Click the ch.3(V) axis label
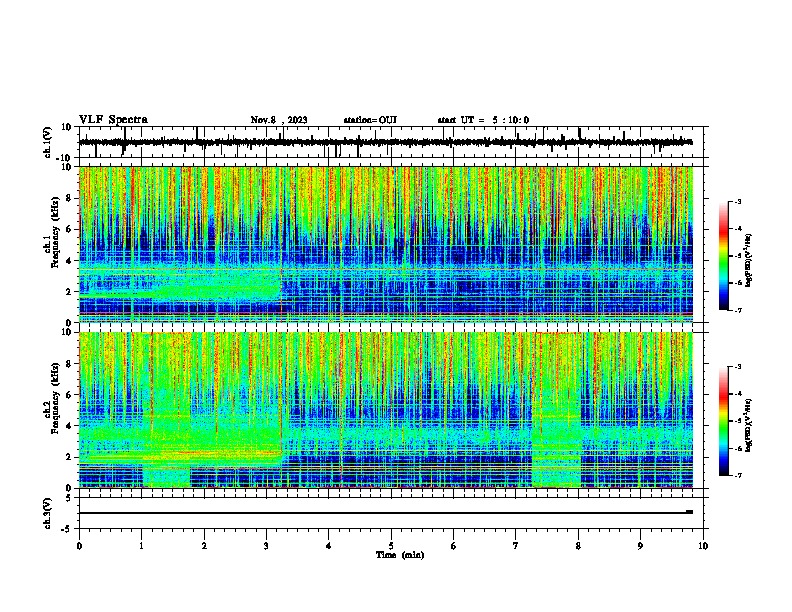The image size is (792, 612). [48, 513]
